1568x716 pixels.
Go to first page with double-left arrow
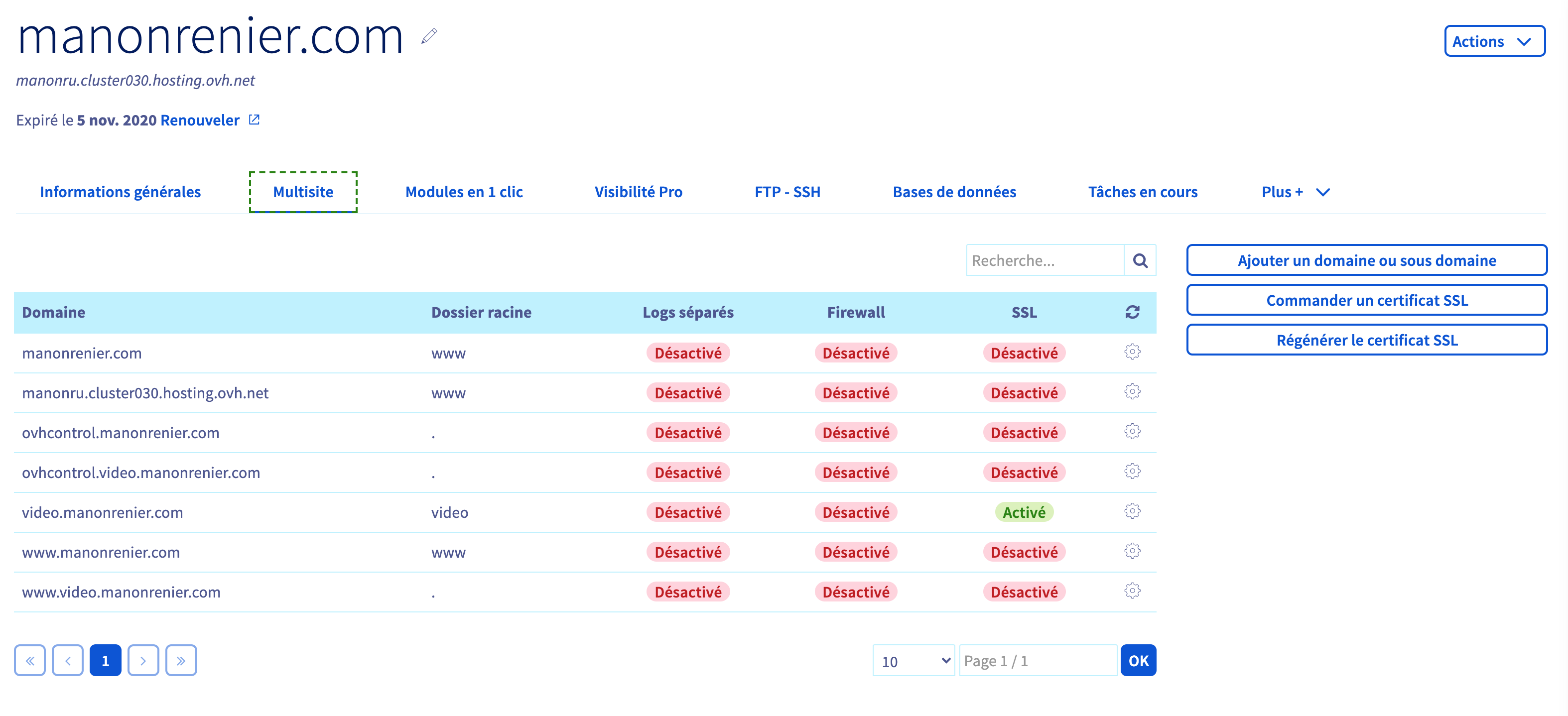30,660
